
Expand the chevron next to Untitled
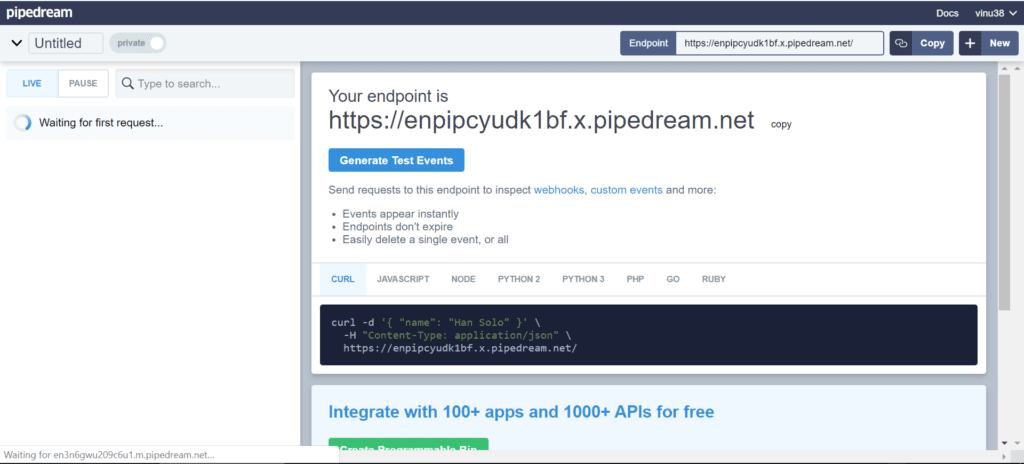pyautogui.click(x=16, y=43)
